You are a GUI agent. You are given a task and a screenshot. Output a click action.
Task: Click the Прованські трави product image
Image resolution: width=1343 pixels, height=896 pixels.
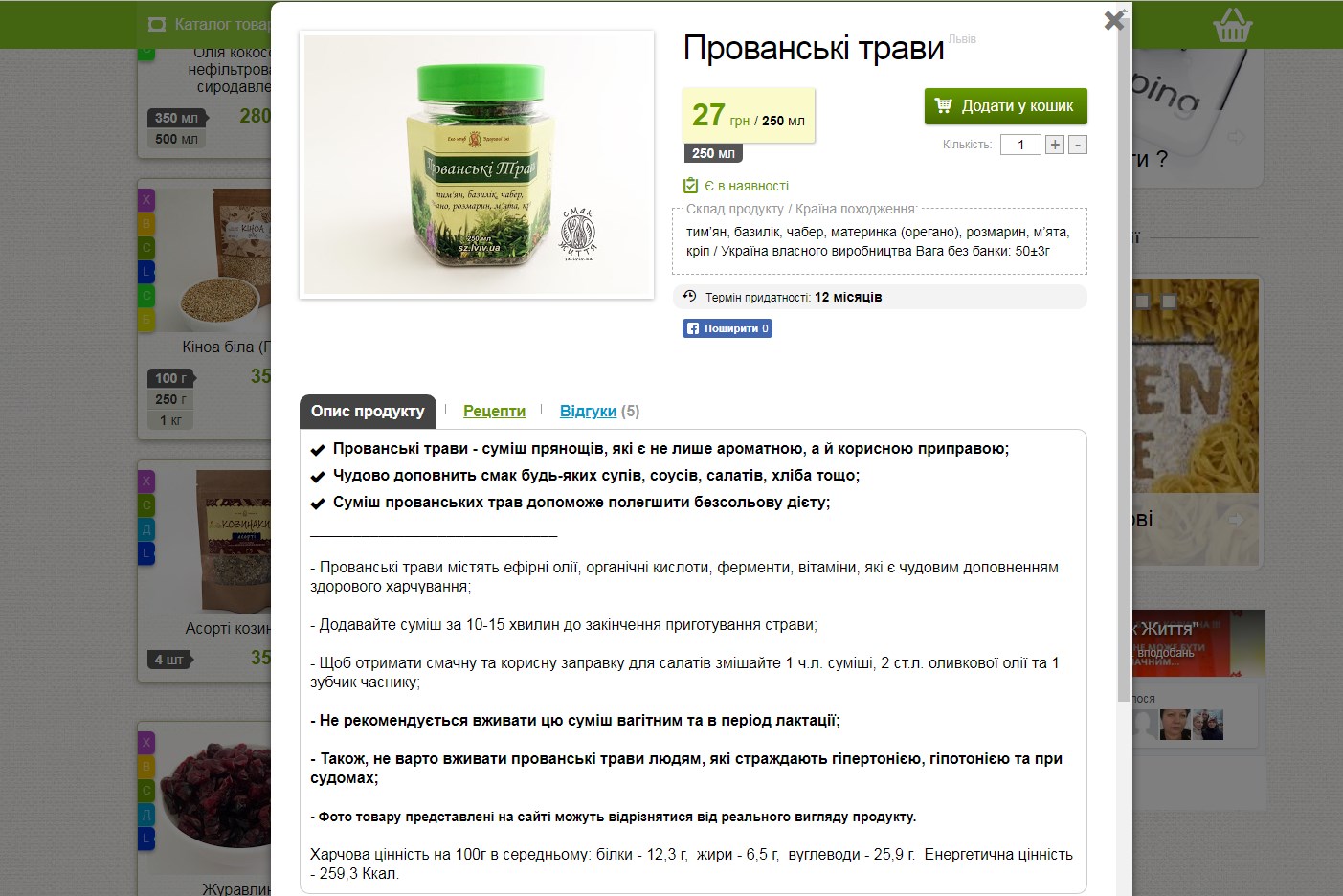click(477, 165)
